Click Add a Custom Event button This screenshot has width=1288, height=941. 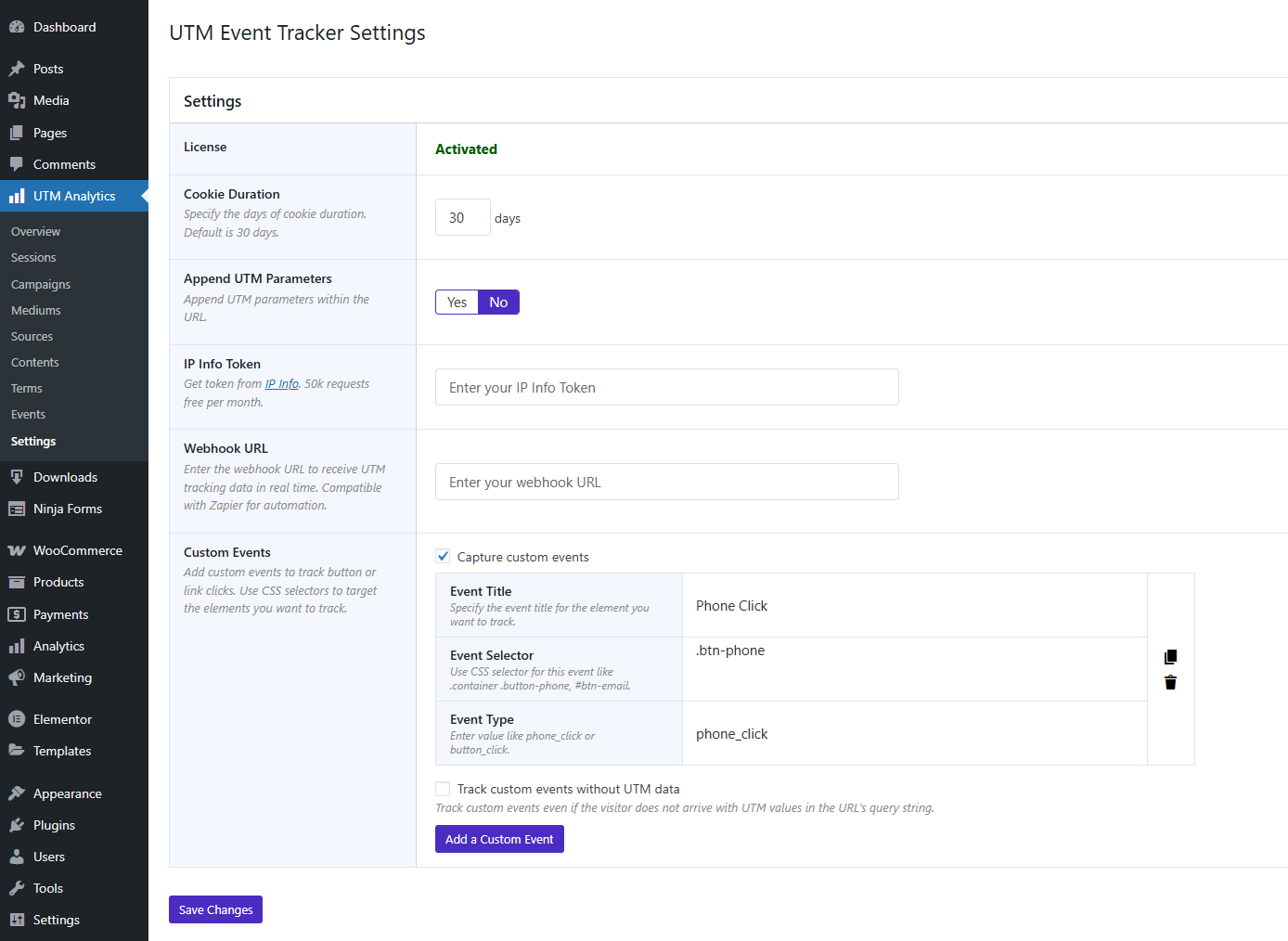499,839
